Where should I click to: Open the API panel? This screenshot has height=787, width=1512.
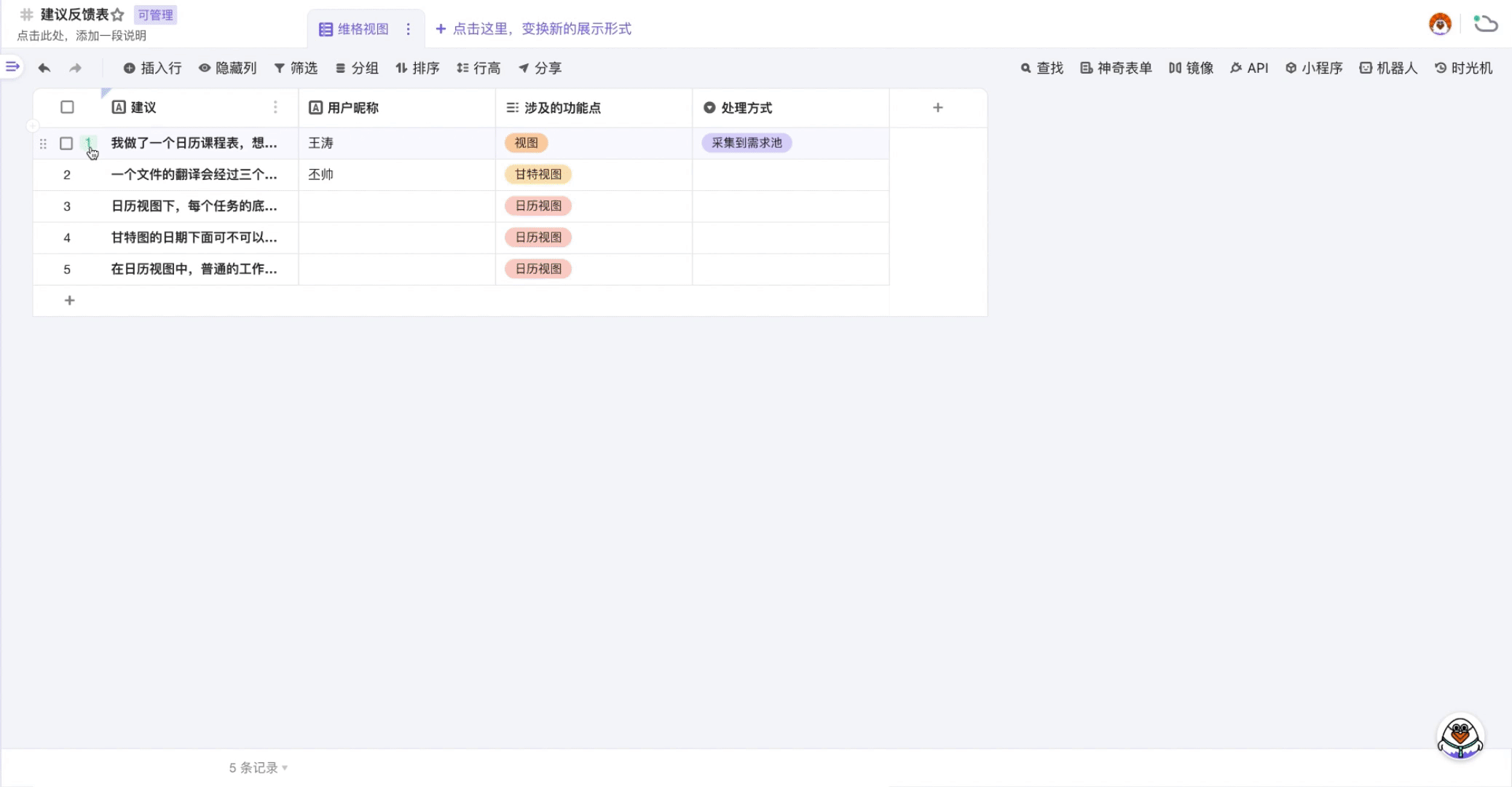(1249, 68)
